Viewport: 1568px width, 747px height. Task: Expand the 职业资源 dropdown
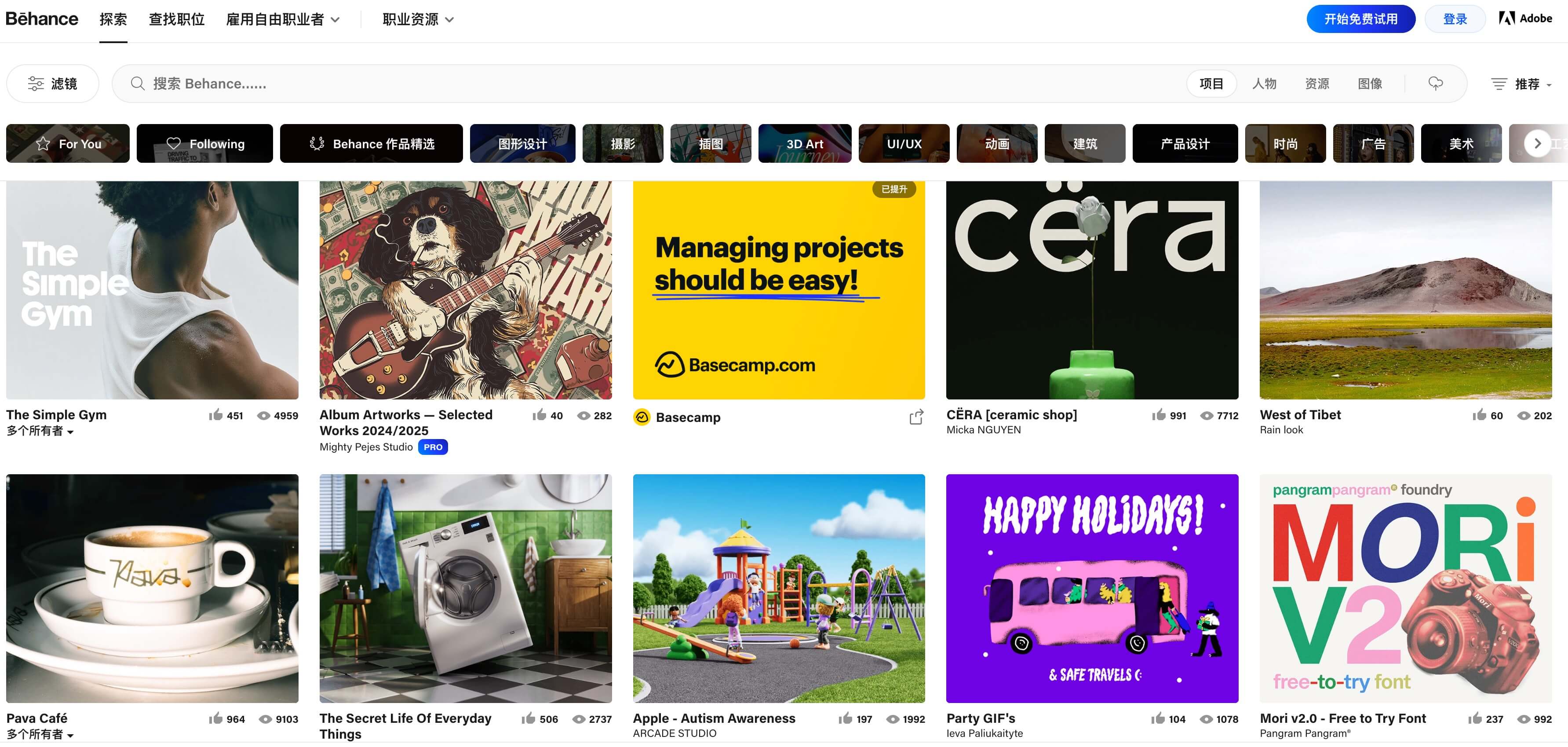pyautogui.click(x=418, y=19)
